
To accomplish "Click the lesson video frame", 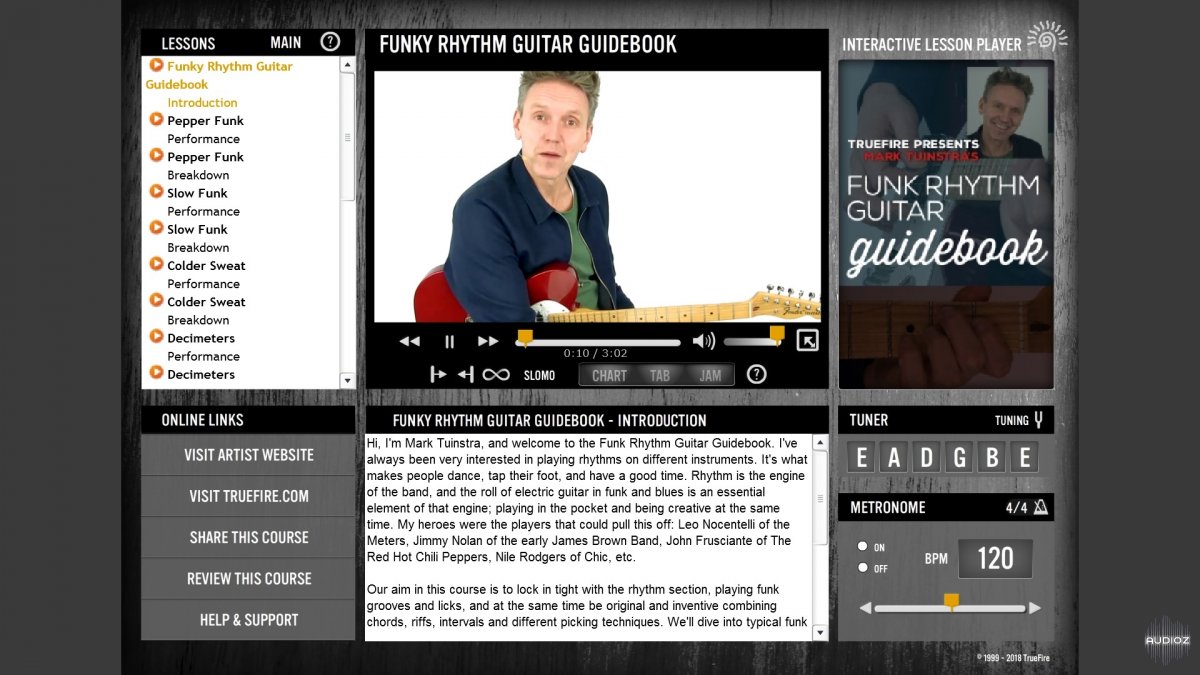I will (x=598, y=196).
